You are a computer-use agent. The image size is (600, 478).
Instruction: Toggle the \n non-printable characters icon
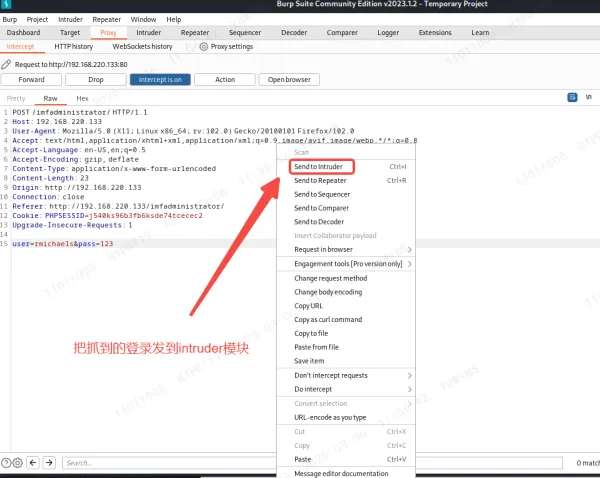point(589,97)
